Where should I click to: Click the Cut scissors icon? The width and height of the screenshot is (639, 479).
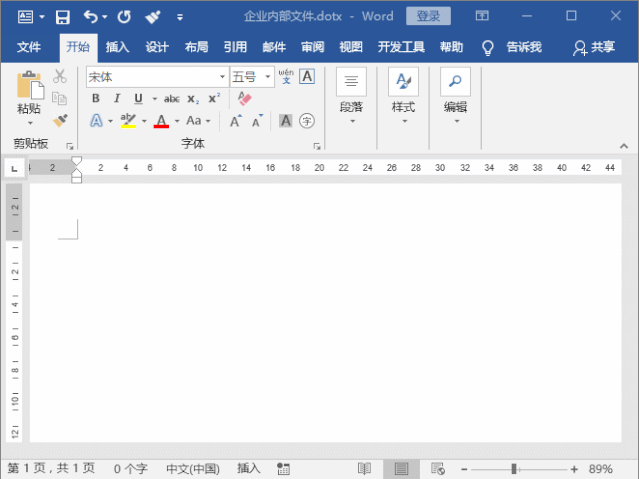click(60, 76)
